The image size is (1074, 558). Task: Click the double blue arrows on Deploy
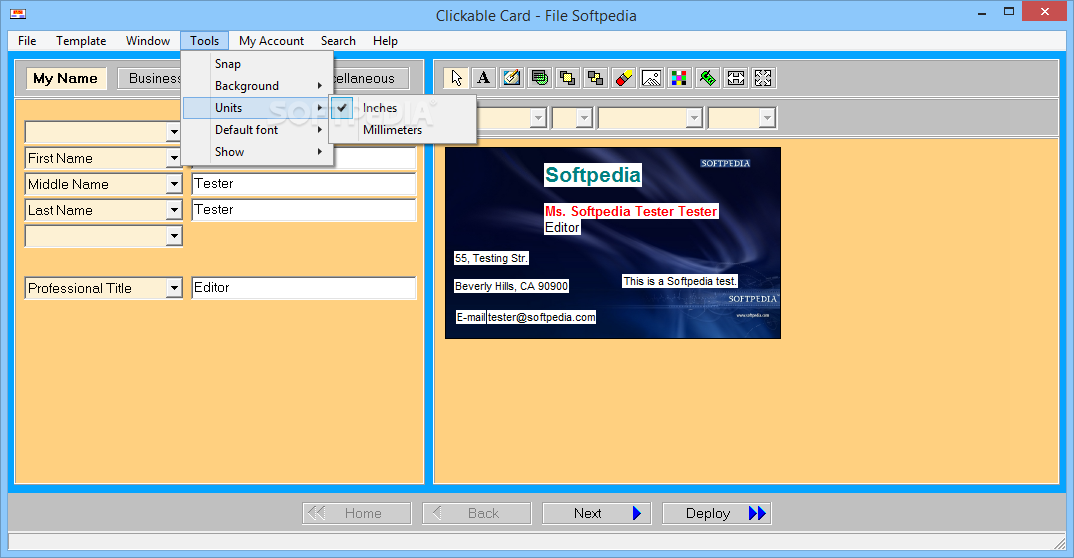pyautogui.click(x=757, y=513)
